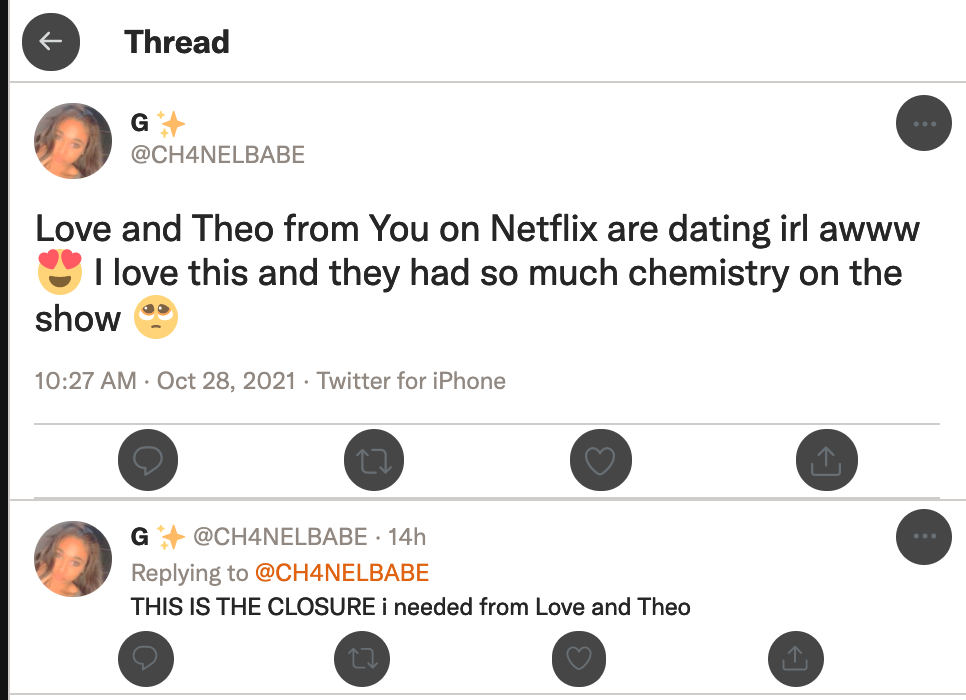Open more options on the reply tweet
966x700 pixels.
click(x=923, y=537)
